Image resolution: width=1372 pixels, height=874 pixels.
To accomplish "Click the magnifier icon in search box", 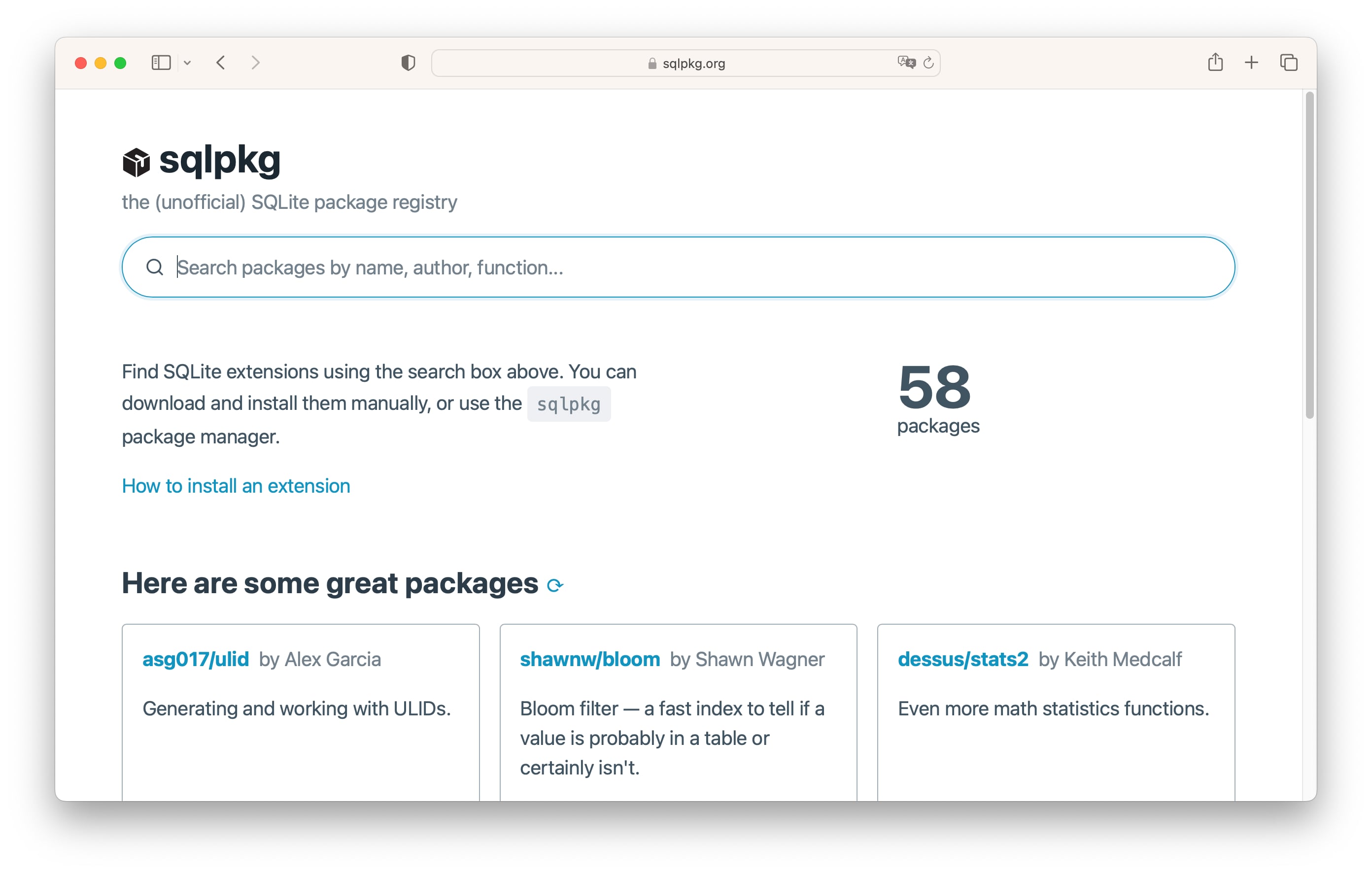I will [x=155, y=267].
